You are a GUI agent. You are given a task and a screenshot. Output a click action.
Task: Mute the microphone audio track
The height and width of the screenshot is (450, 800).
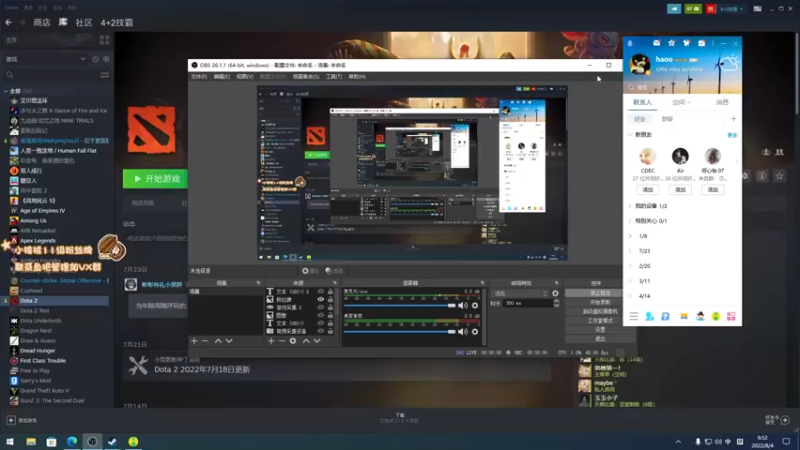[x=462, y=305]
